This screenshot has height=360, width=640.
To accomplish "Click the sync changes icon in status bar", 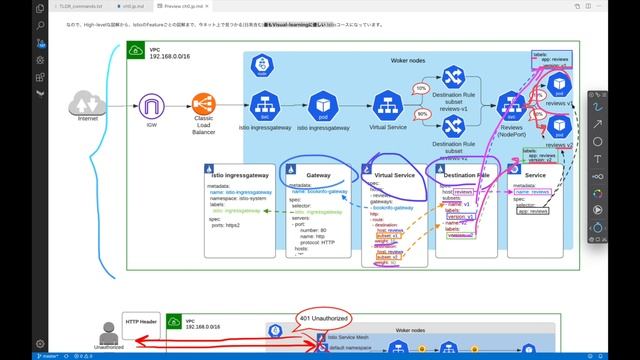I will click(x=66, y=356).
